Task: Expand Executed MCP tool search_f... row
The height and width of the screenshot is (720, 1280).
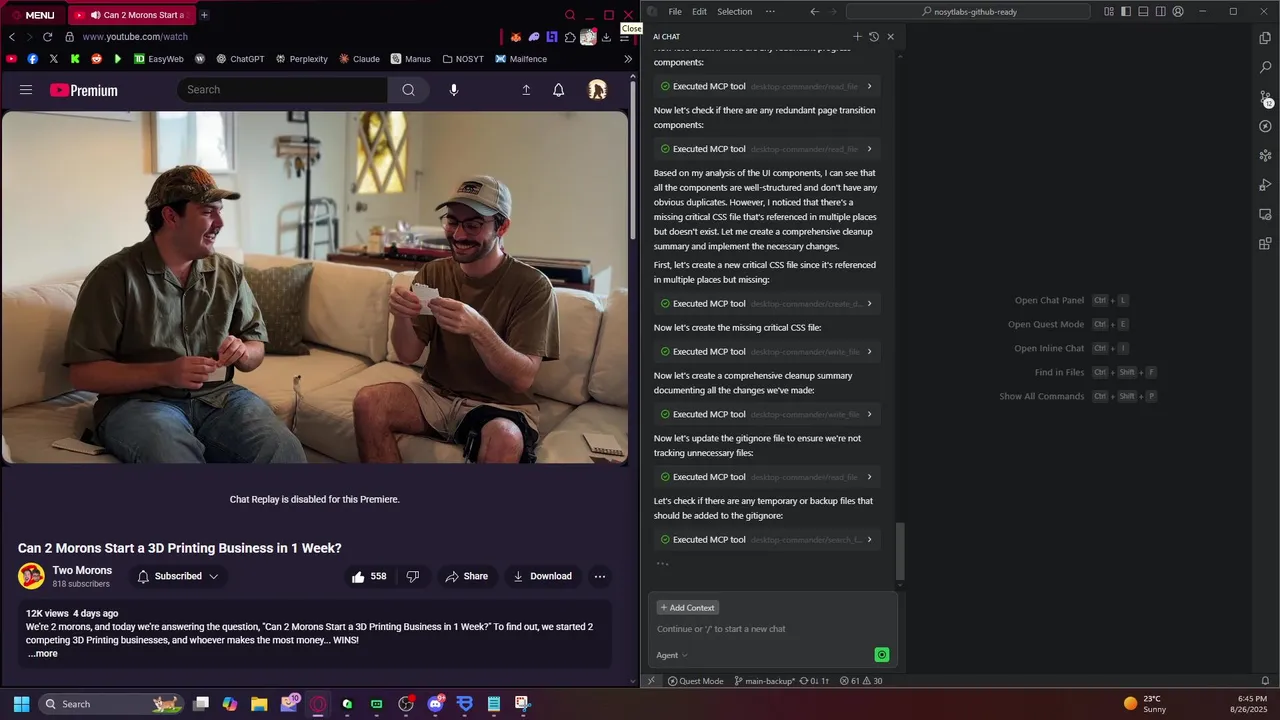Action: coord(767,540)
